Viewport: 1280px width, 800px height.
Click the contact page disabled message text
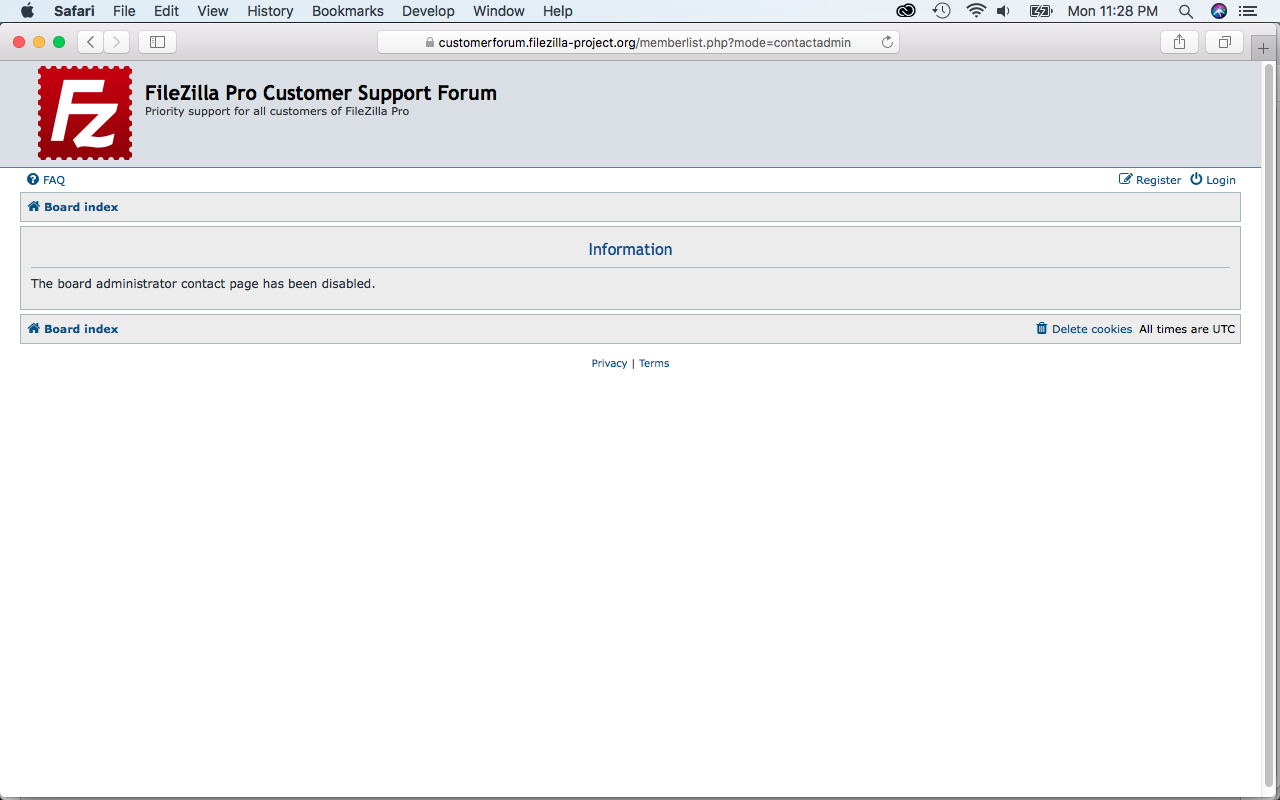[x=203, y=284]
